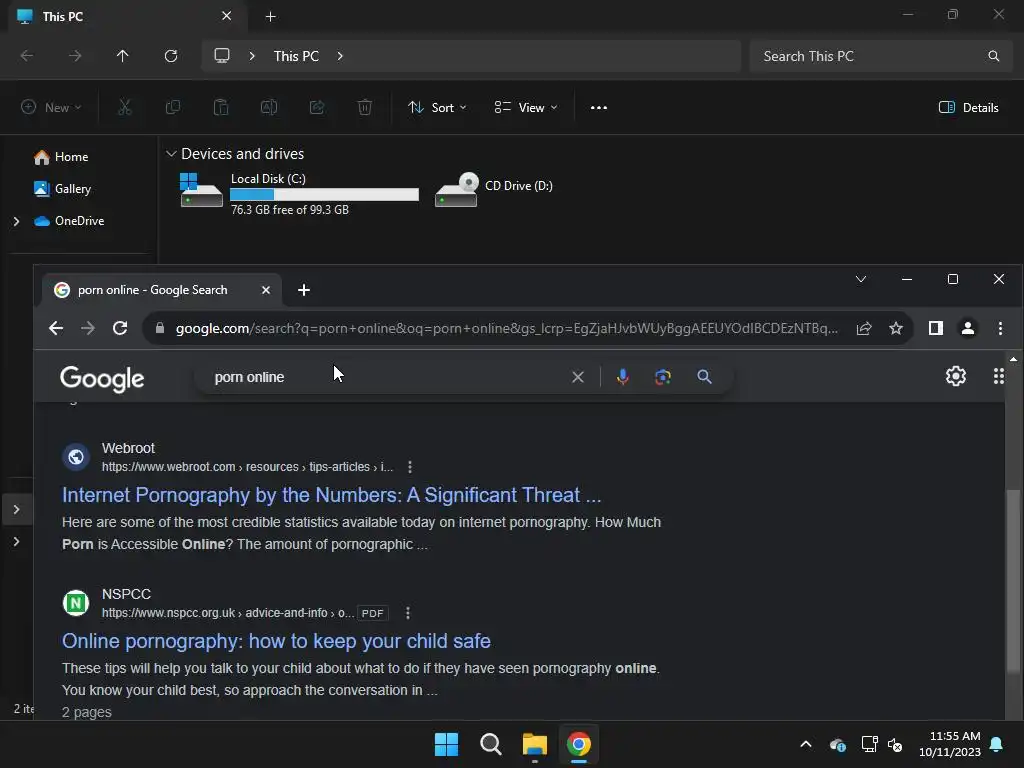Screen dimensions: 1024x768
Task: Collapse the Devices and drives group
Action: (x=171, y=153)
